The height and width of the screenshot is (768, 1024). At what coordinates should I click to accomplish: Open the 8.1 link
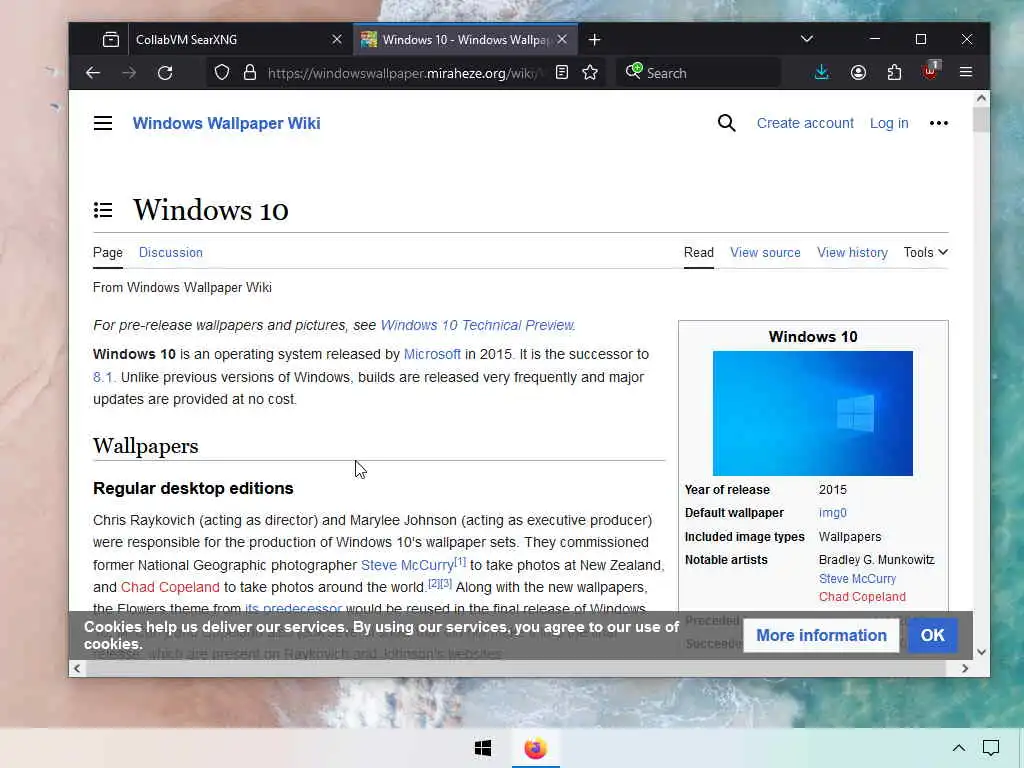click(104, 377)
